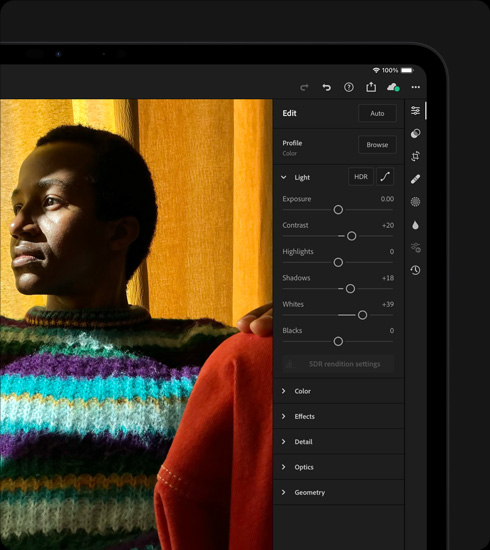Click the Whites slider handle
The width and height of the screenshot is (490, 550).
362,315
